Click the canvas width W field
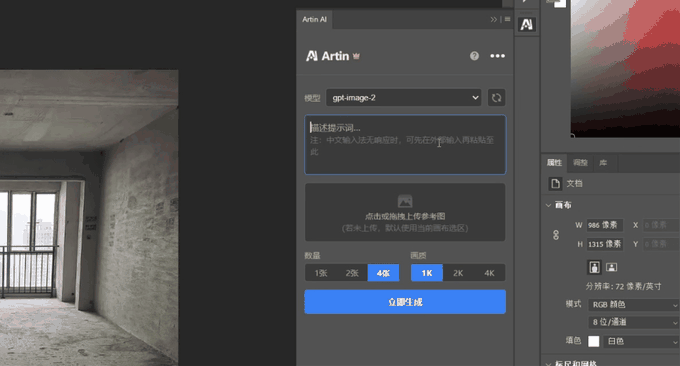The image size is (680, 366). tap(604, 225)
